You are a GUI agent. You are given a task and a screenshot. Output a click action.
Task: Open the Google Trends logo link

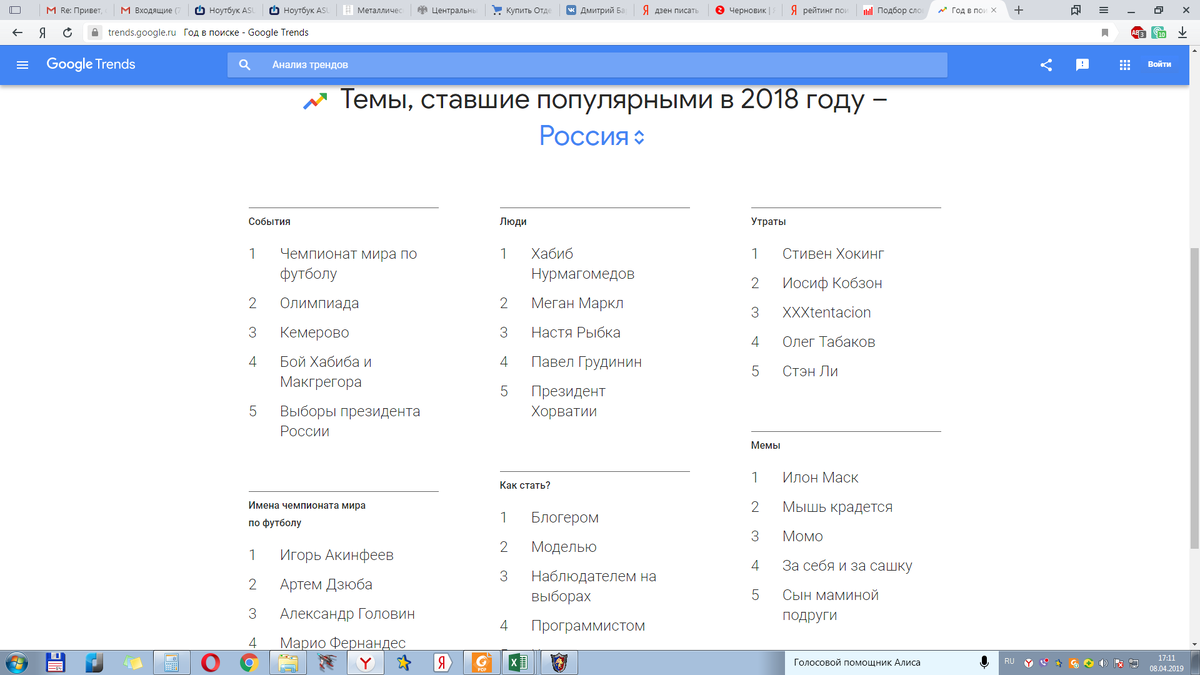pos(91,64)
